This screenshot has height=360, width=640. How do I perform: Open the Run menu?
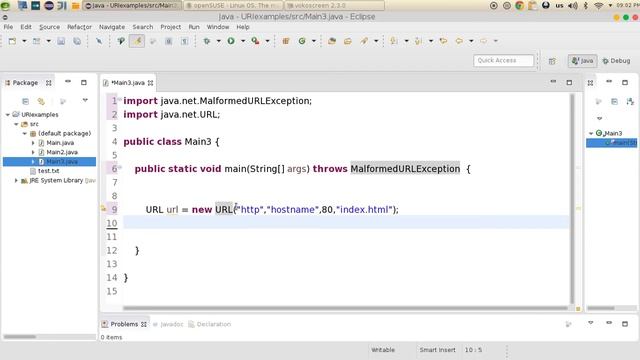pyautogui.click(x=194, y=27)
